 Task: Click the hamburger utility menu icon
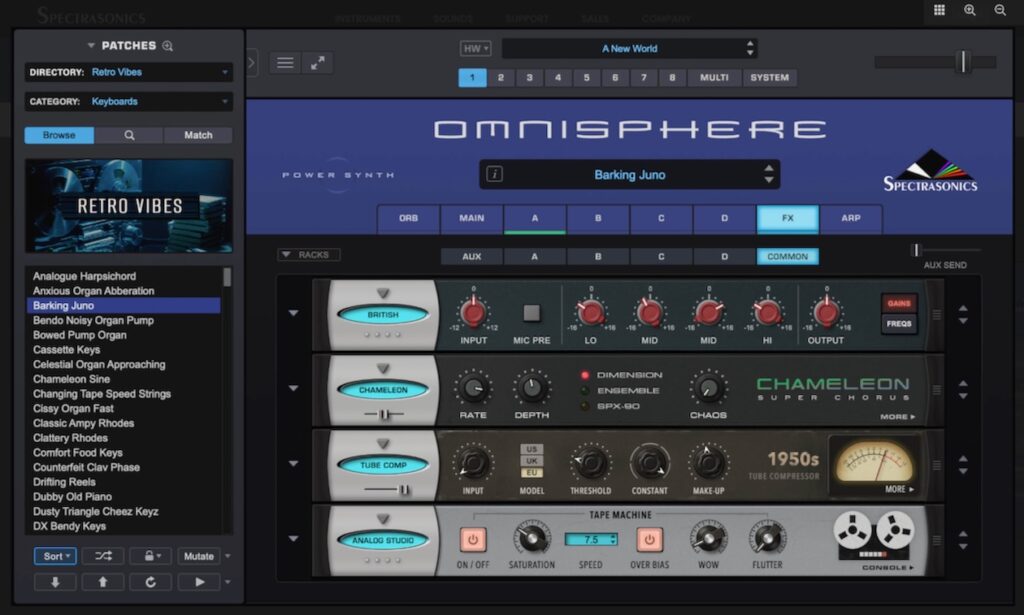click(285, 62)
